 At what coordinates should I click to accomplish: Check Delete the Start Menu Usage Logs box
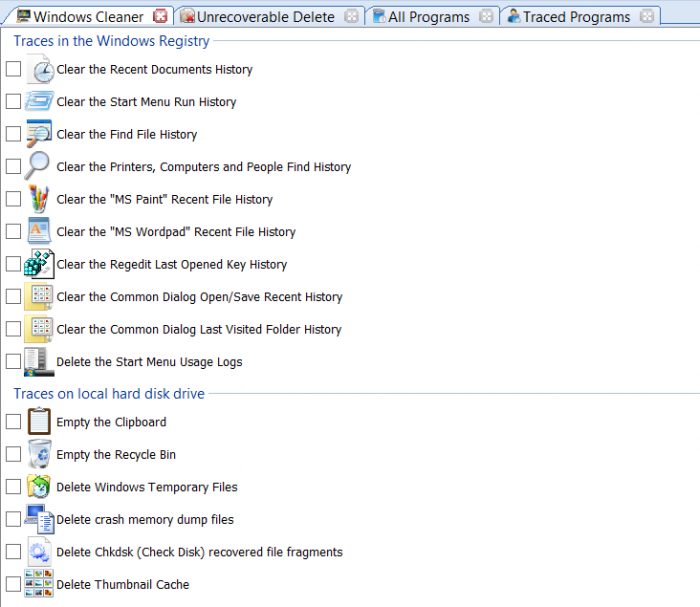13,362
